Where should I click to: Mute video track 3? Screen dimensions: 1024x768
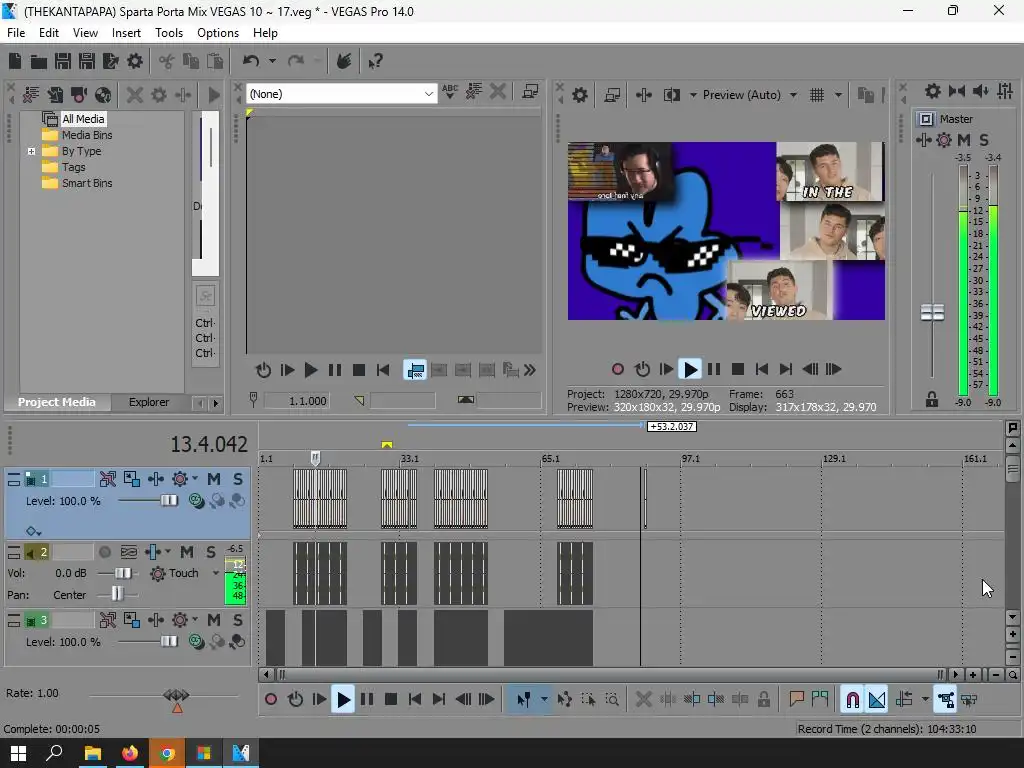click(x=214, y=620)
